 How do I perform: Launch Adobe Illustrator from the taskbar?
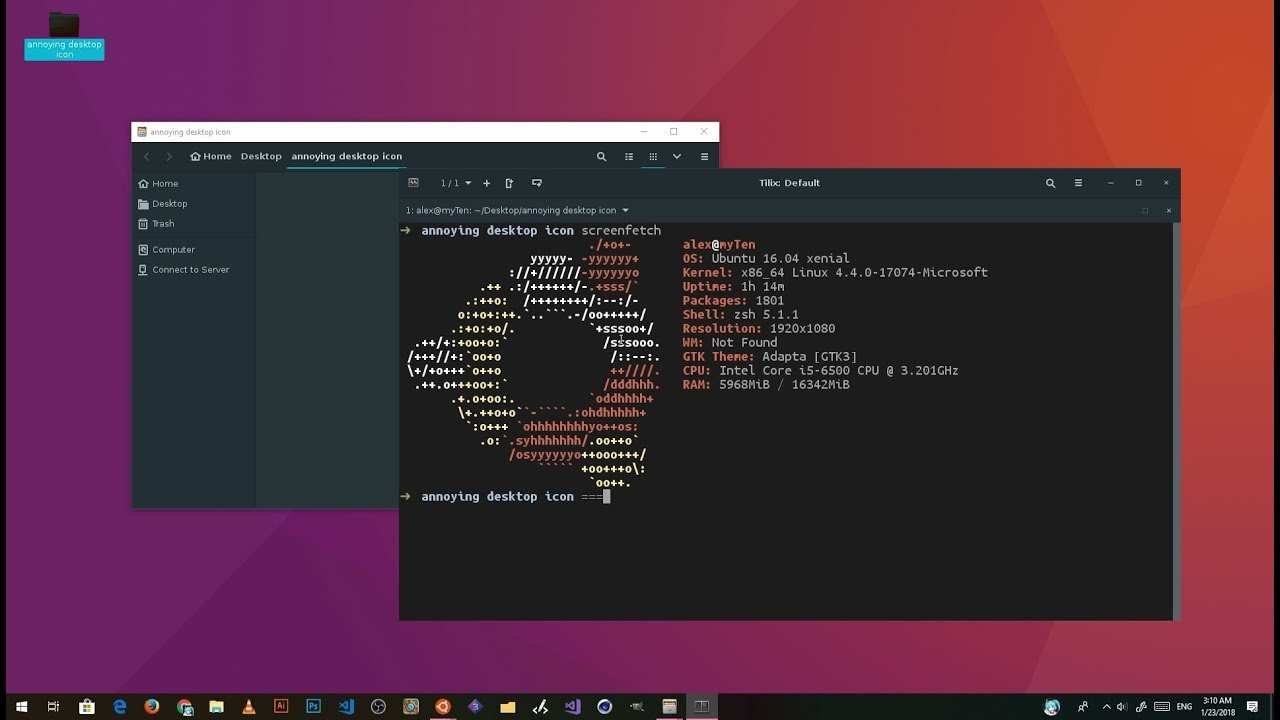point(281,707)
